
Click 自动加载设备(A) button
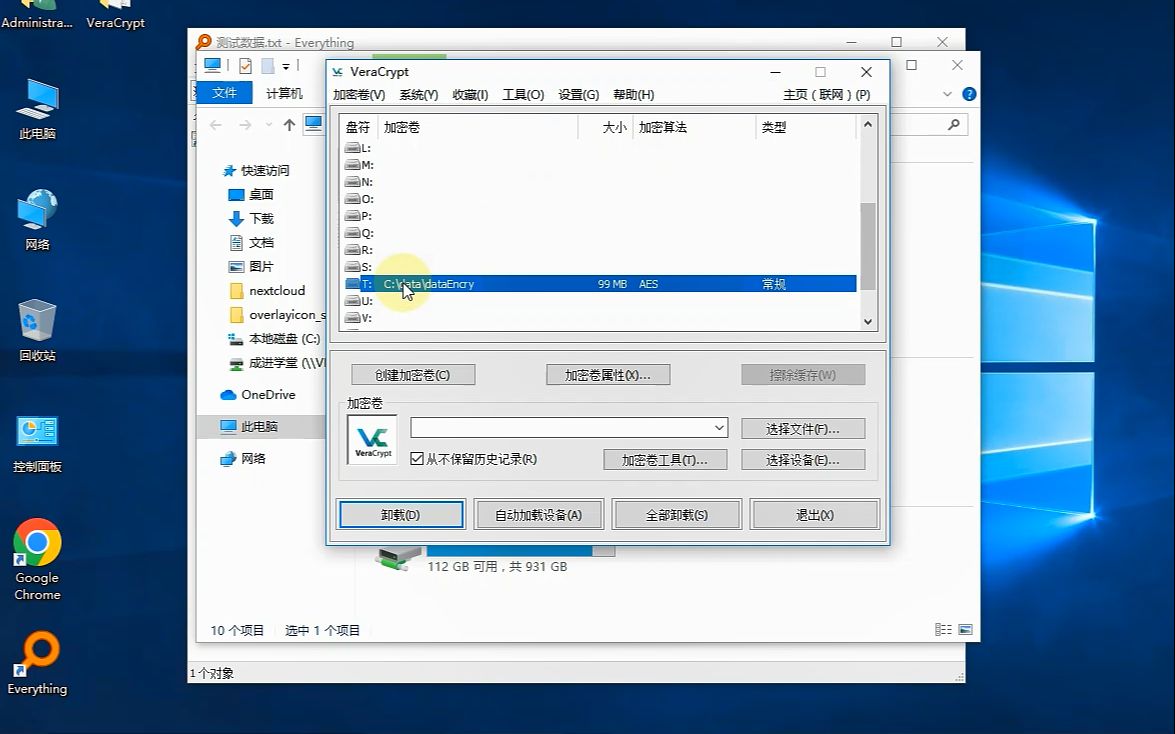539,515
